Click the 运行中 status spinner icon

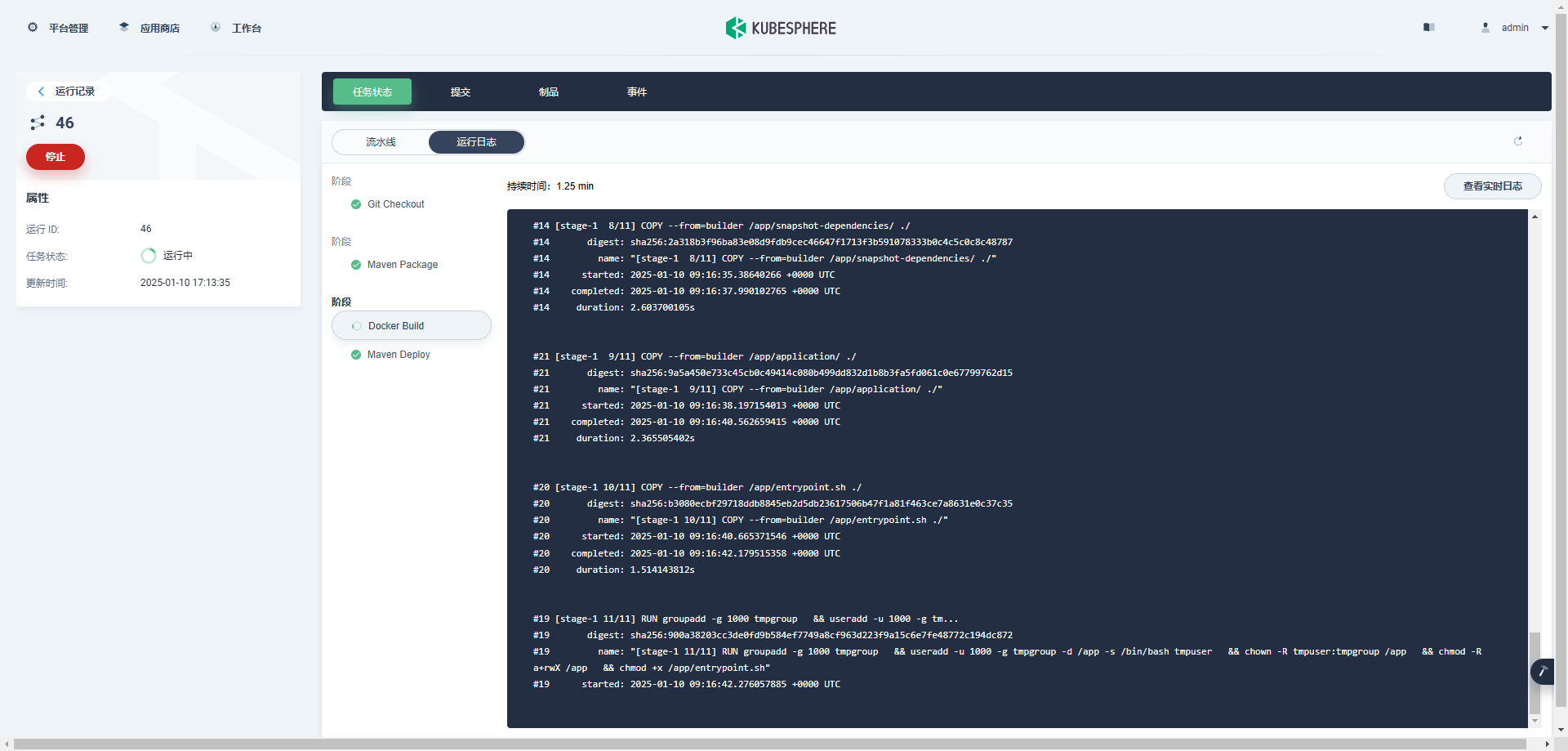[x=149, y=256]
